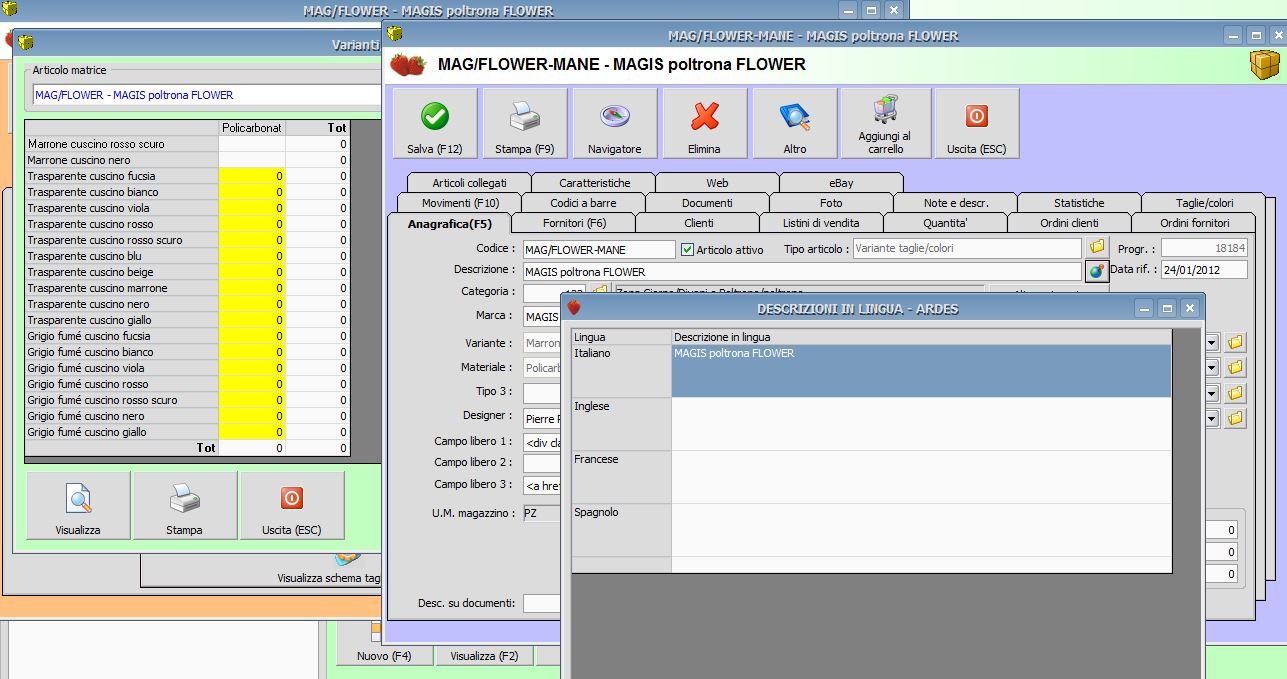Open the Listini di vendita tab
The height and width of the screenshot is (679, 1287).
click(822, 223)
